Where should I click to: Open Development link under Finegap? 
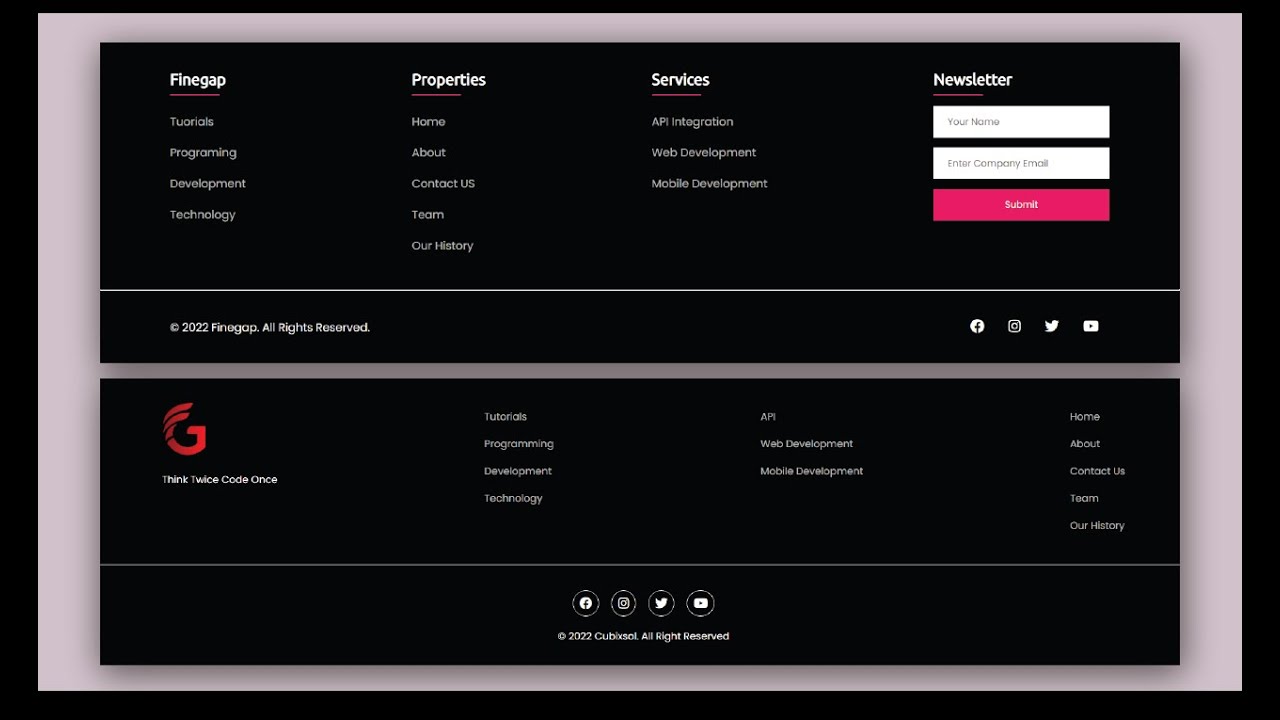(x=208, y=184)
